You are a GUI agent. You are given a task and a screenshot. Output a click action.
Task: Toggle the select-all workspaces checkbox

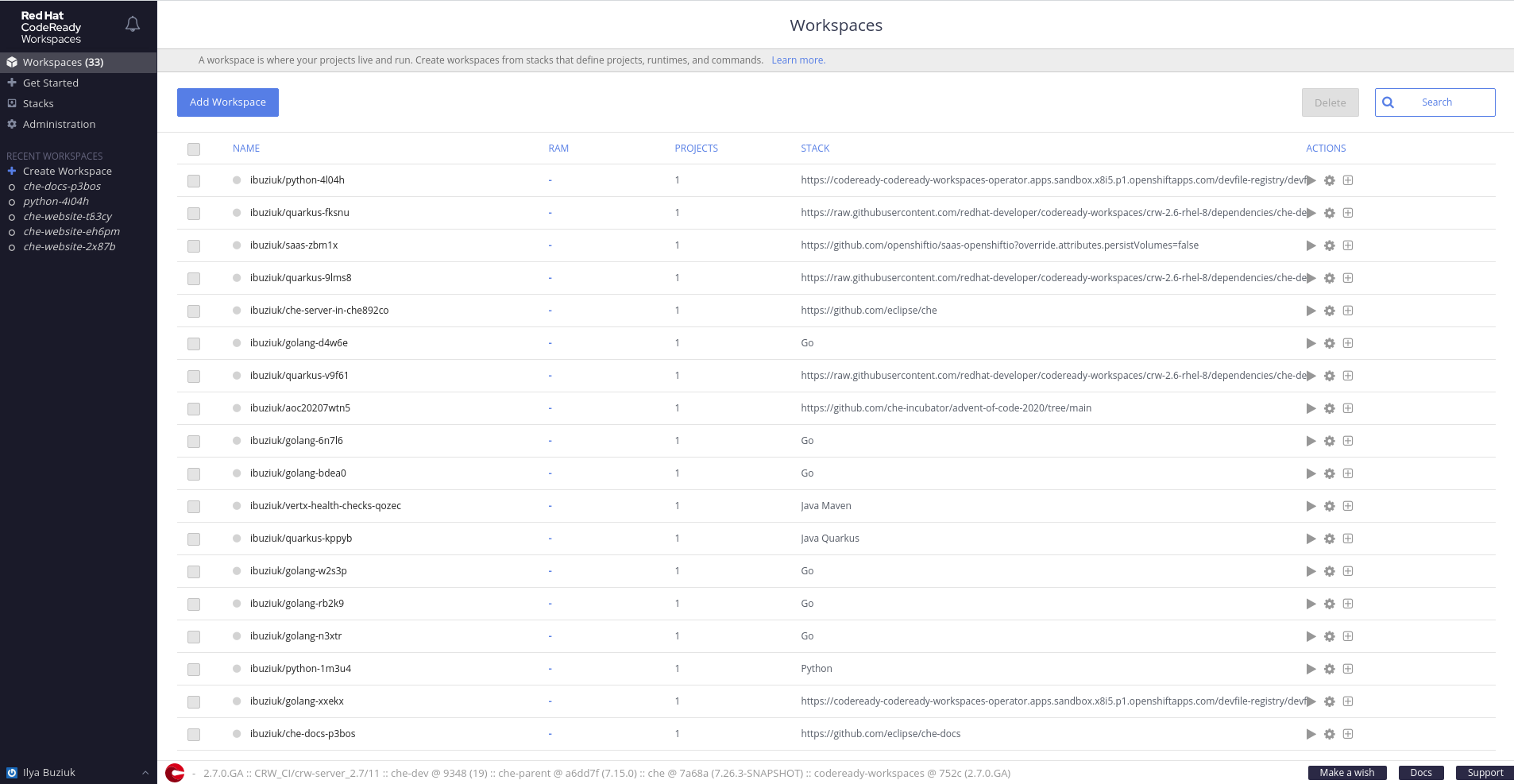coord(194,149)
